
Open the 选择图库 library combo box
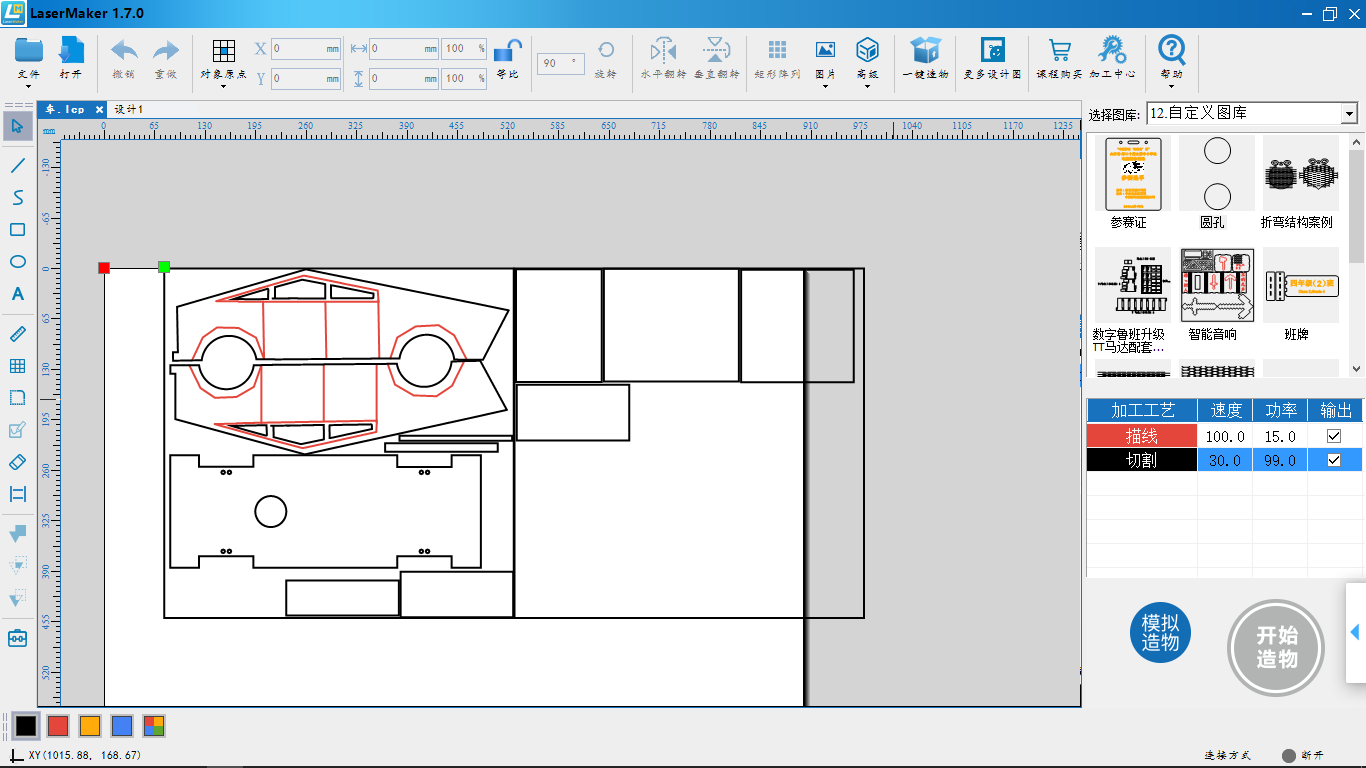click(x=1252, y=113)
